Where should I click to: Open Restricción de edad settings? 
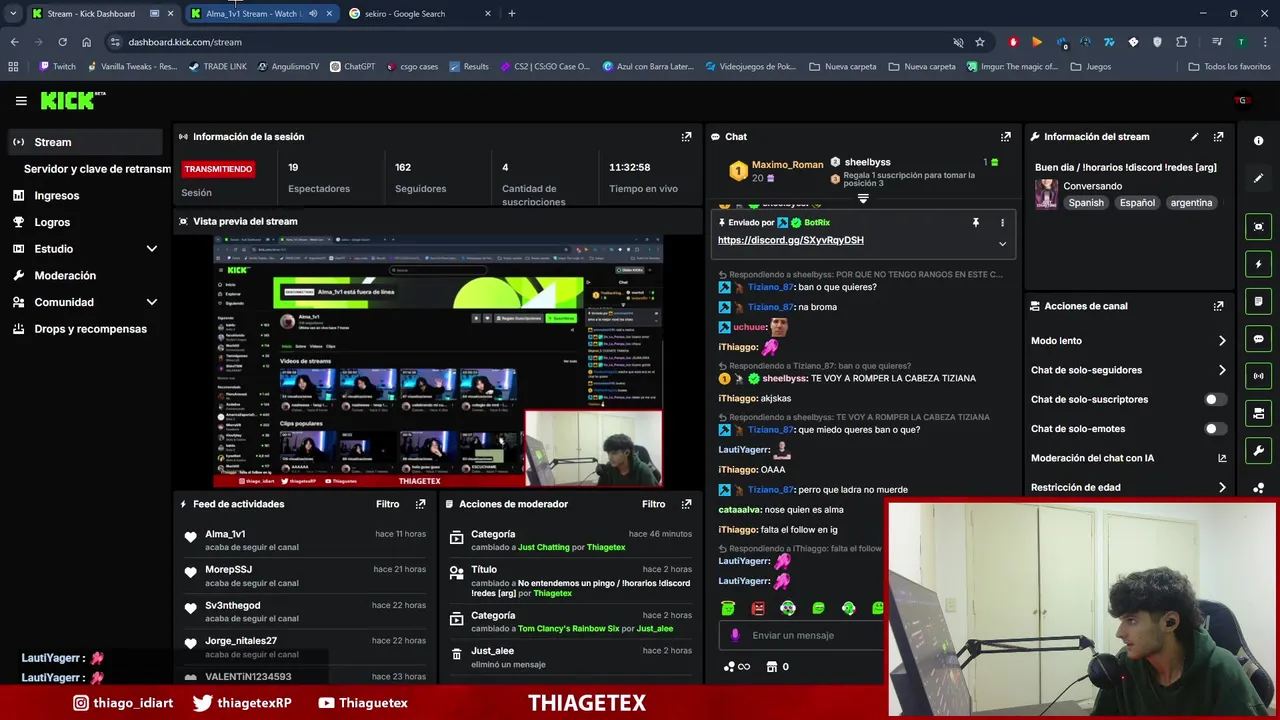(1128, 488)
